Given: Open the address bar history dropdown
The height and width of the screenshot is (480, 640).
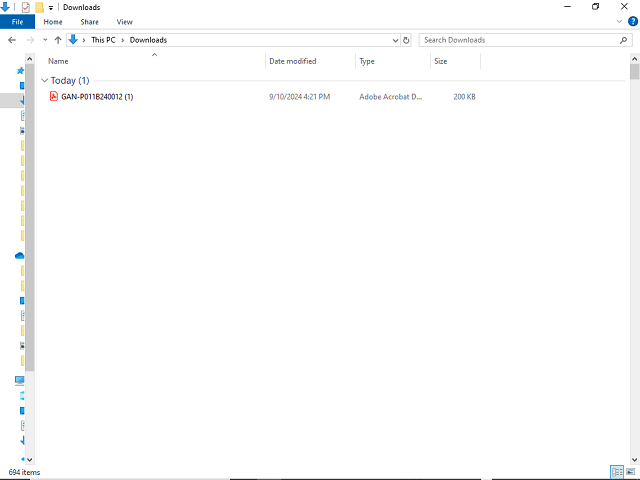Looking at the screenshot, I should click(x=395, y=40).
